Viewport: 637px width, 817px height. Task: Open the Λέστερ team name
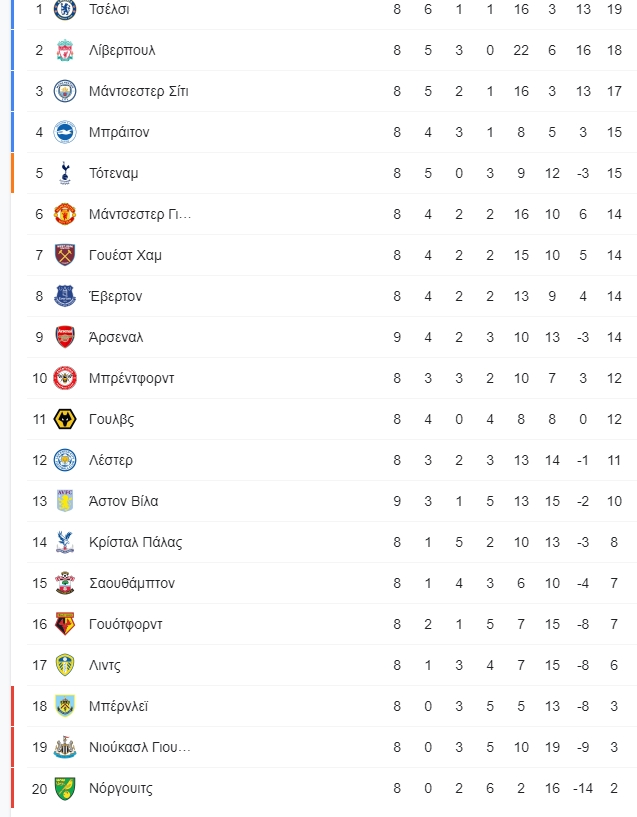pyautogui.click(x=110, y=461)
